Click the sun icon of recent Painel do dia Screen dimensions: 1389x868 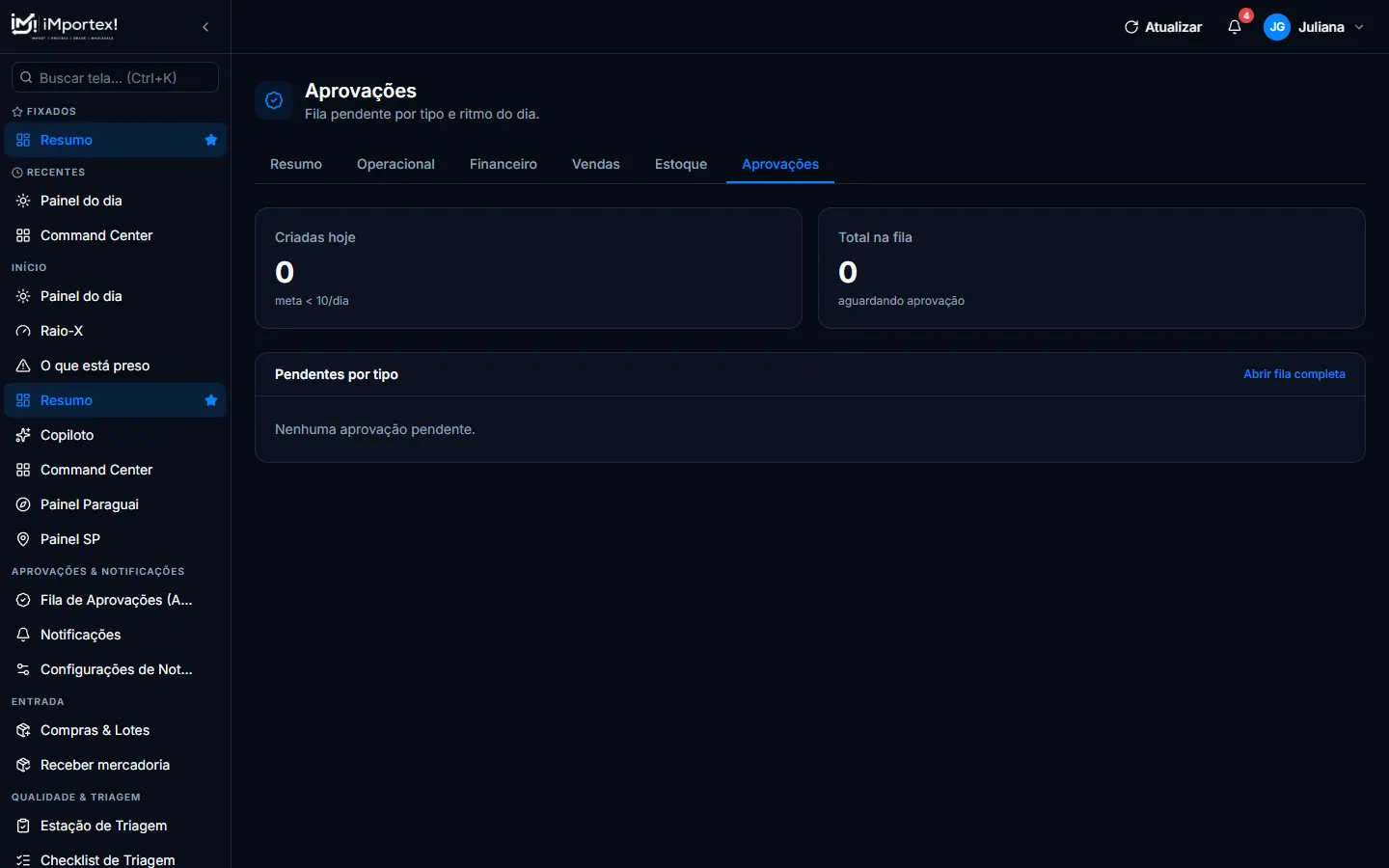(23, 201)
